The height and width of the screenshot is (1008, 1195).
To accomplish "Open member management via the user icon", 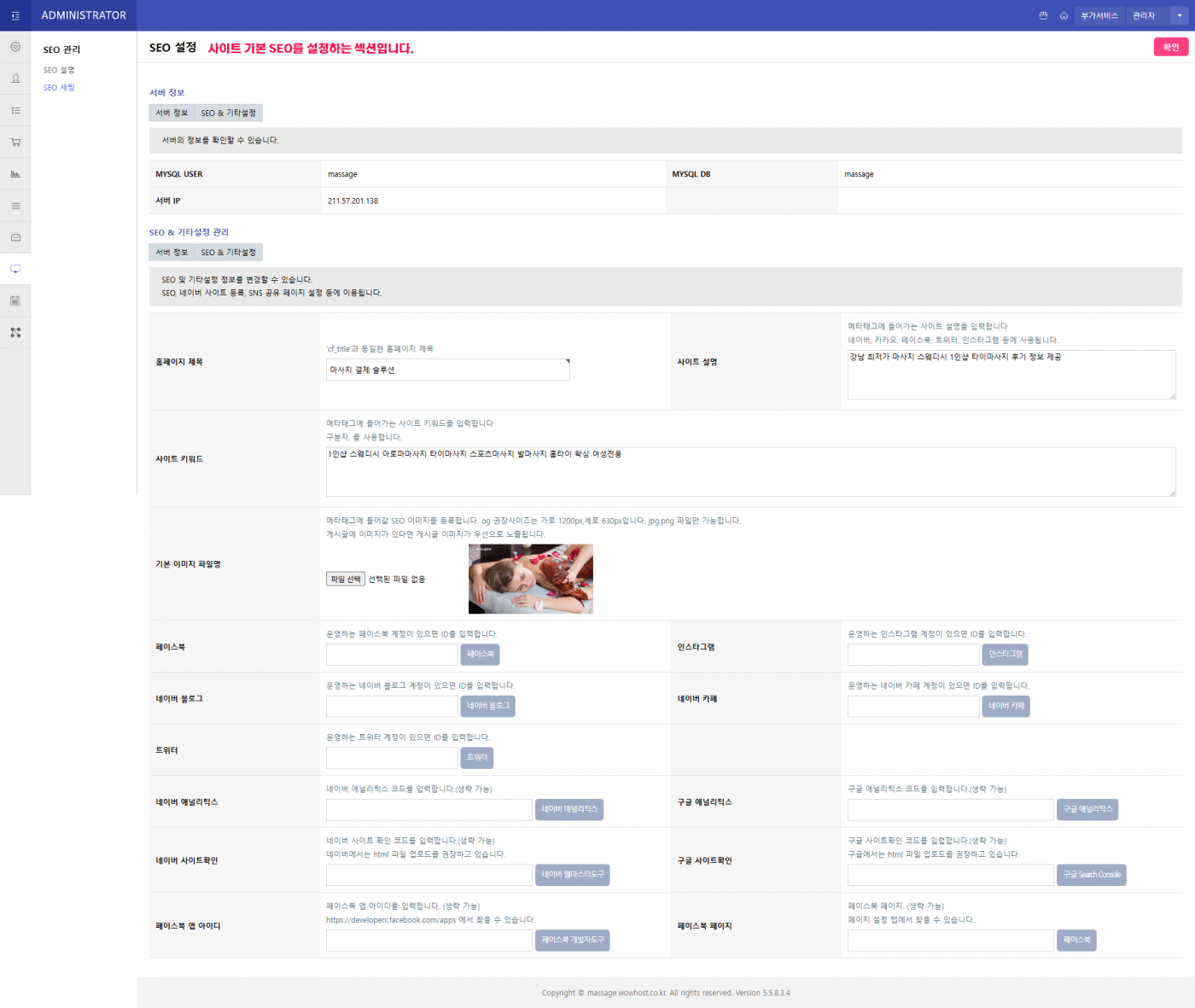I will tap(15, 79).
